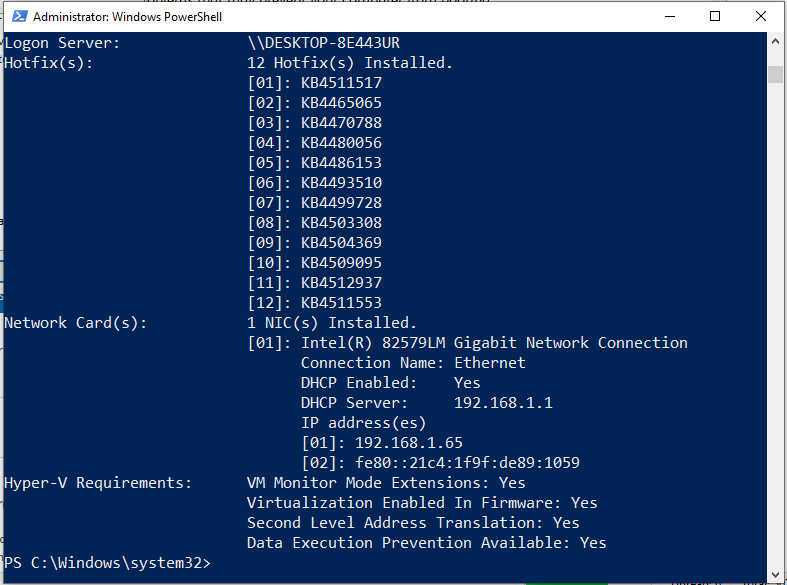Click the PS C:\Windows\system32> prompt
Screen dimensions: 787x585
[x=107, y=563]
